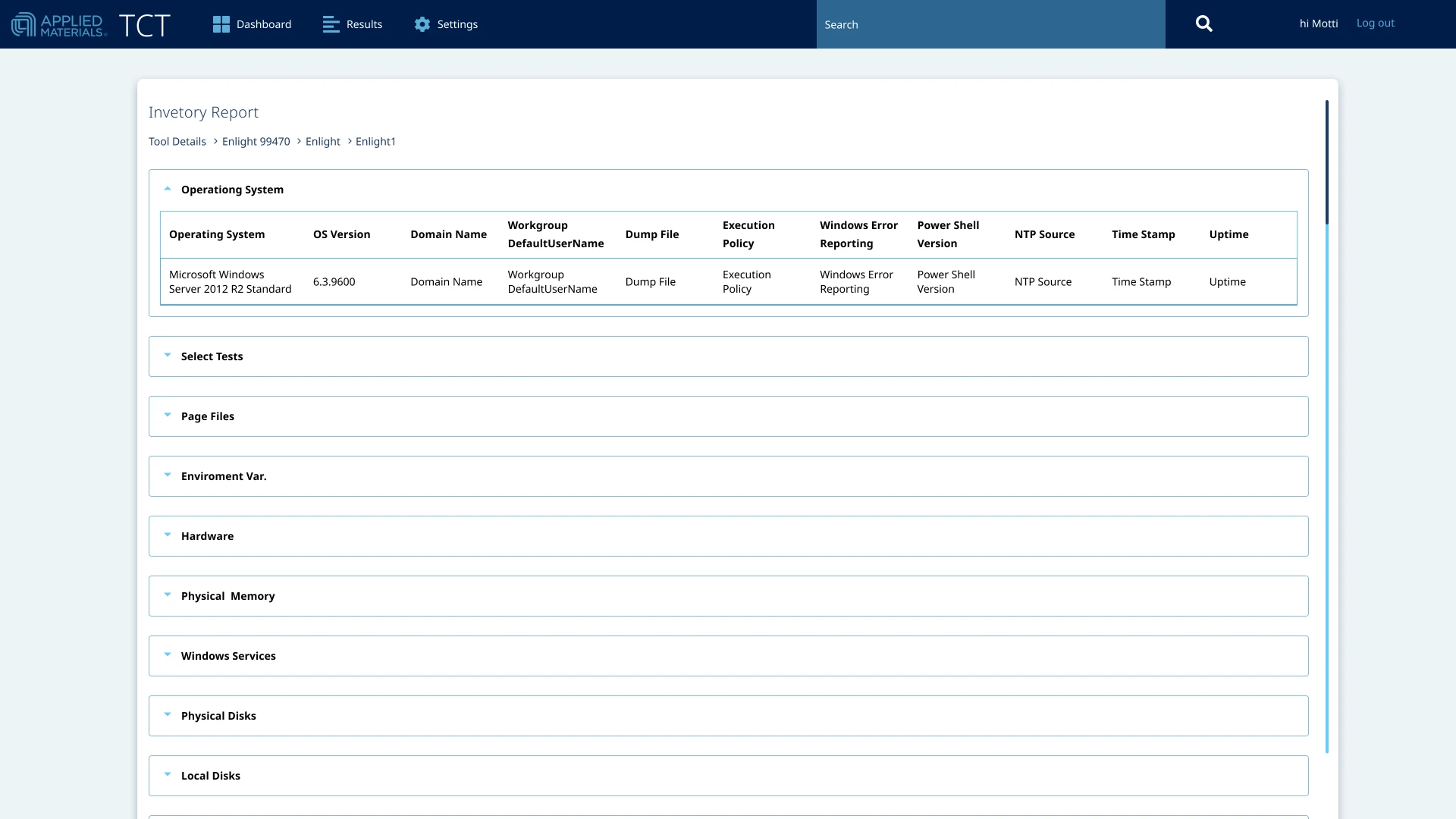The width and height of the screenshot is (1456, 819).
Task: Click the magnifying glass search icon
Action: point(1203,24)
